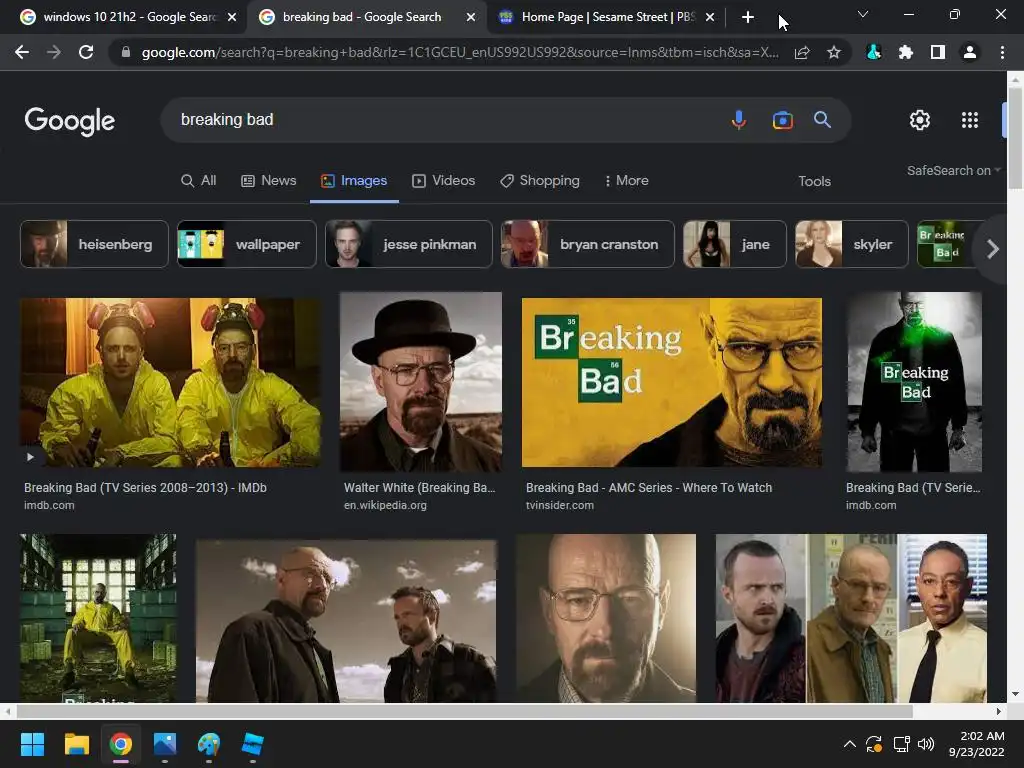The width and height of the screenshot is (1024, 768).
Task: Open search Tools
Action: point(814,182)
